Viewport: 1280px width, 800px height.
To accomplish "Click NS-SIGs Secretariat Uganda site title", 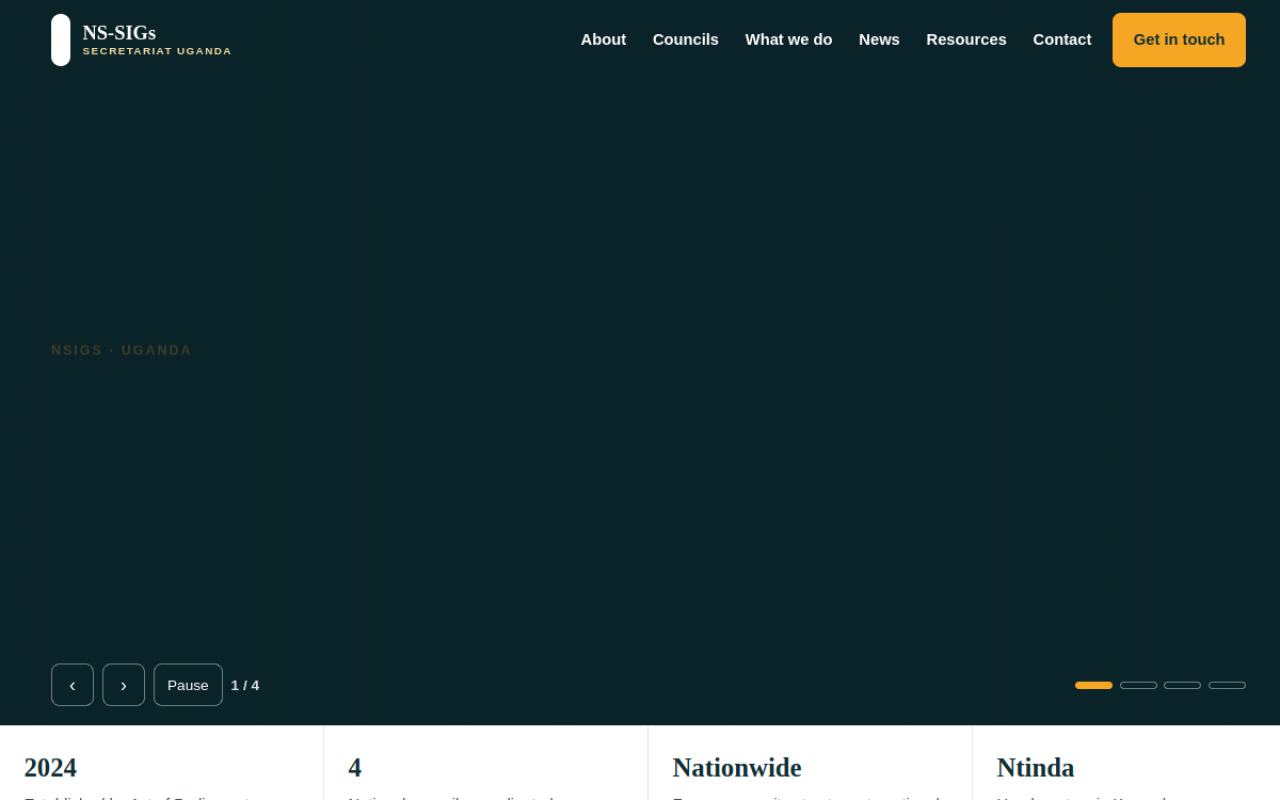I will tap(157, 40).
